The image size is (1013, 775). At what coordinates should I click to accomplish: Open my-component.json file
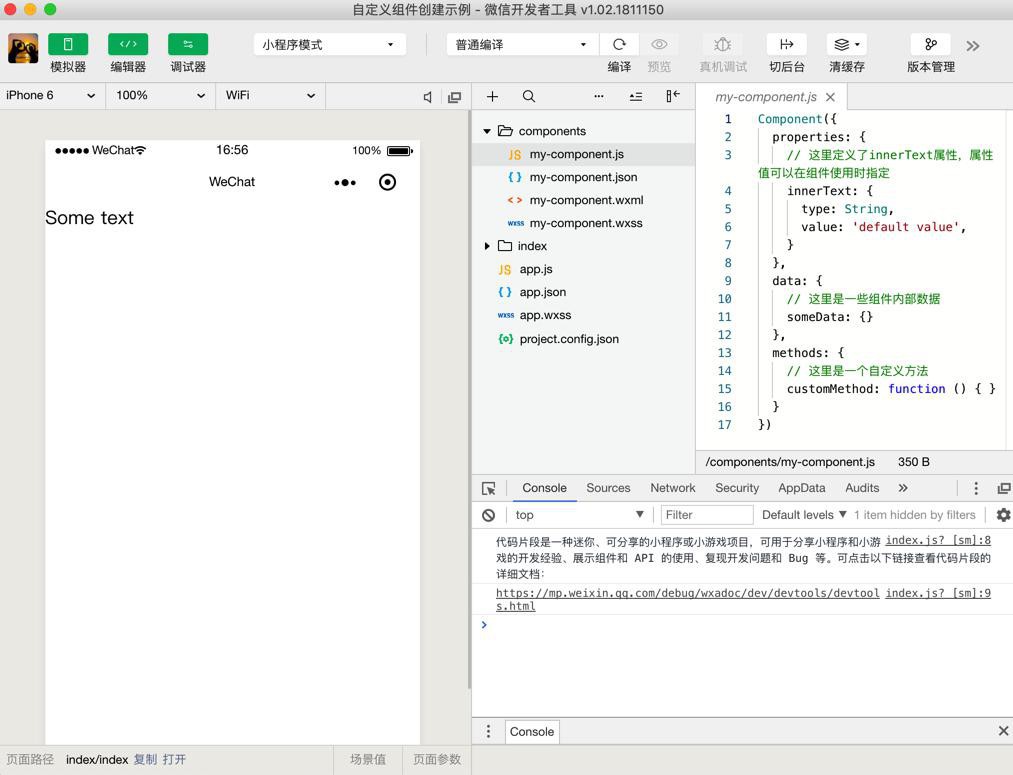tap(583, 177)
